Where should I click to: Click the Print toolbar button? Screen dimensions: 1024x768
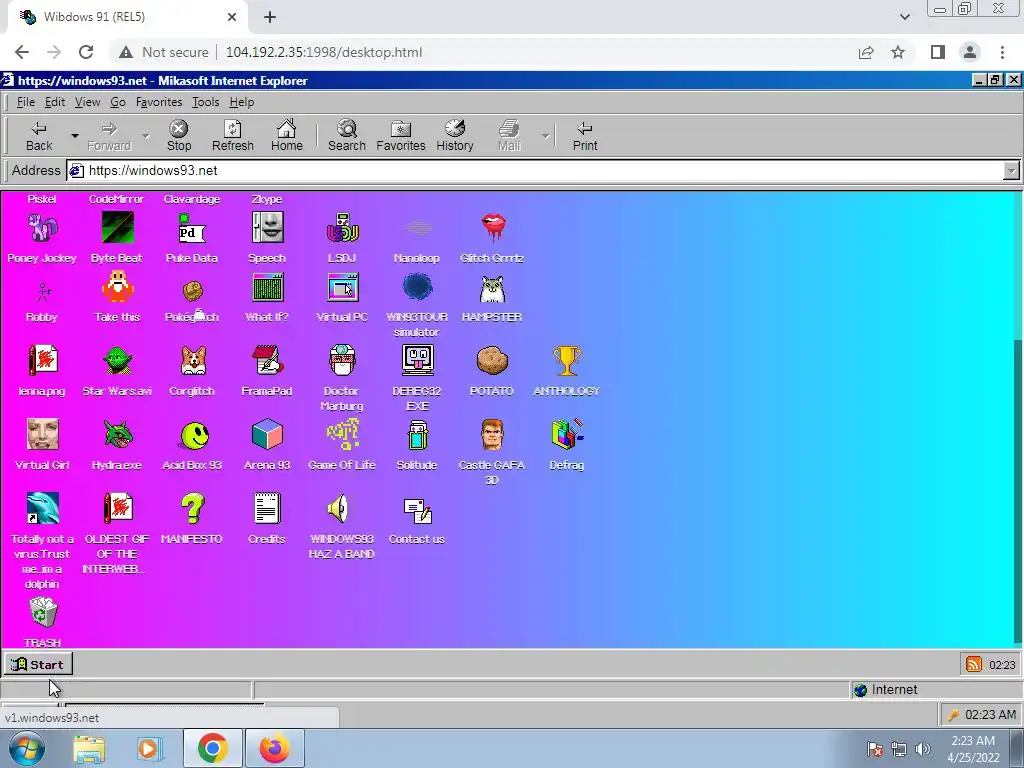(584, 136)
